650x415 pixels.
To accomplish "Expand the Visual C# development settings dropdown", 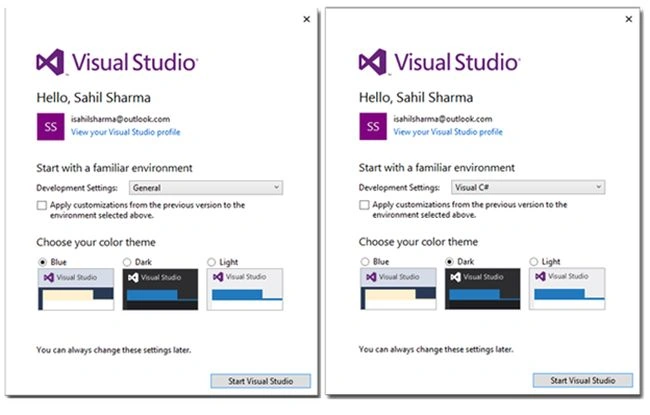I will point(528,187).
